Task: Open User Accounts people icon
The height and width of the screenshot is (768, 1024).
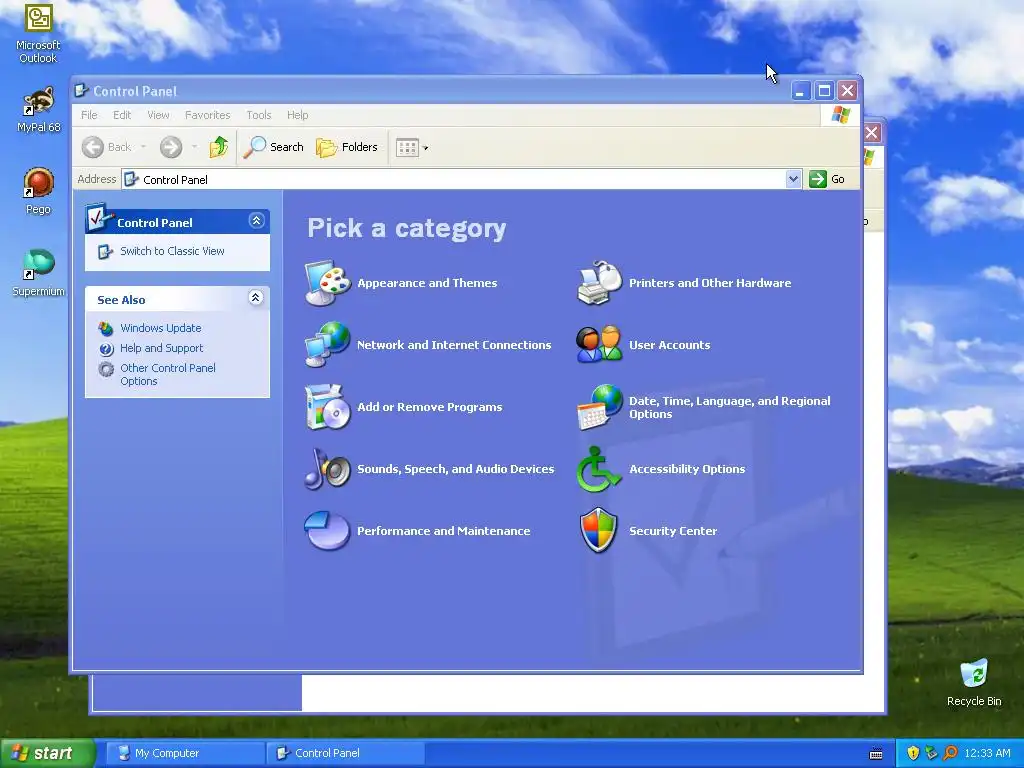Action: [x=600, y=344]
